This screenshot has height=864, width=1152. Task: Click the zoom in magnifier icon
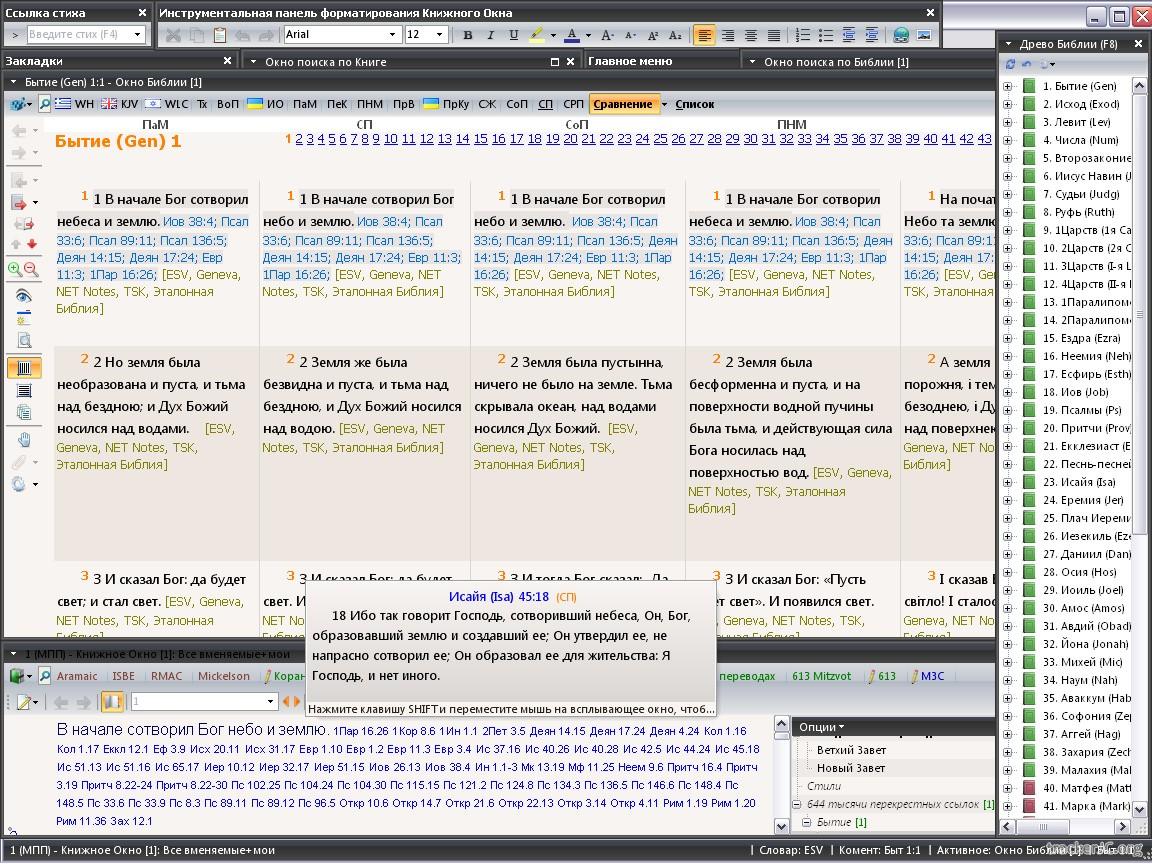[x=15, y=269]
